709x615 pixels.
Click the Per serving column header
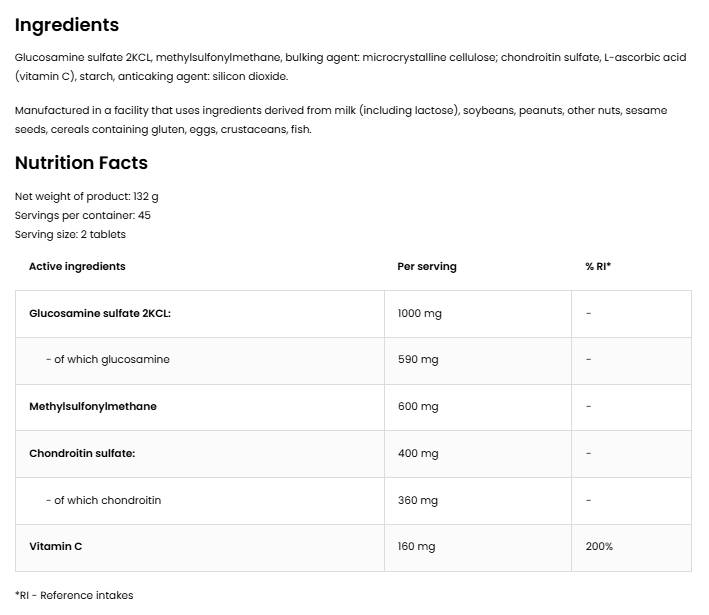click(x=426, y=266)
